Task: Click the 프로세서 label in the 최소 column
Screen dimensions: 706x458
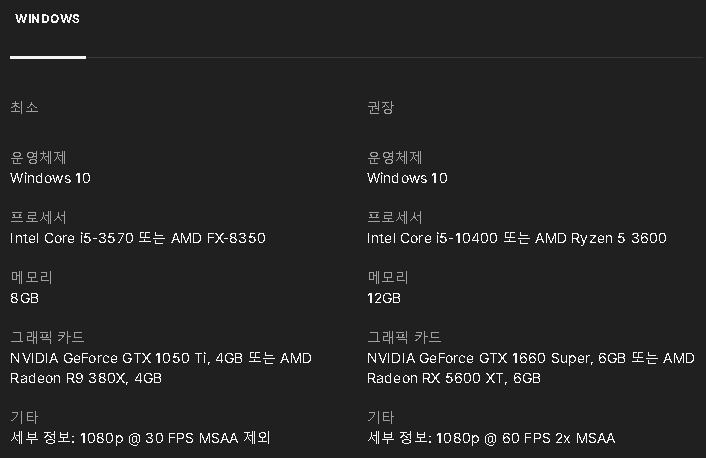Action: (x=38, y=218)
